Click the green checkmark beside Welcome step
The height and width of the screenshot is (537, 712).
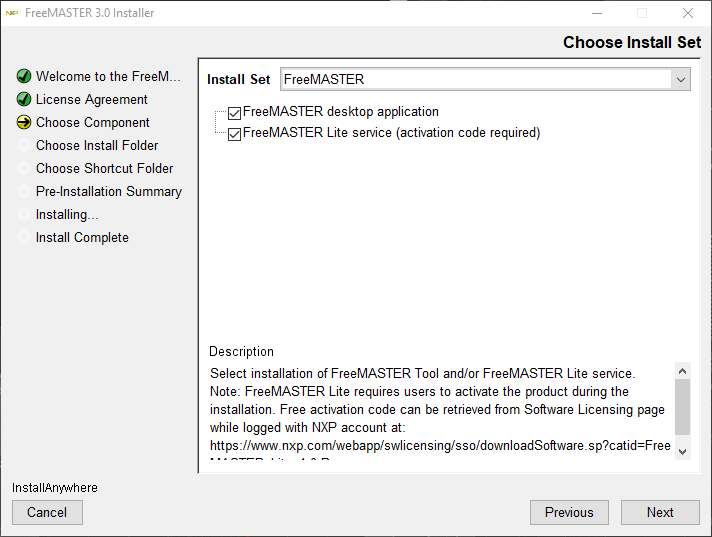24,76
